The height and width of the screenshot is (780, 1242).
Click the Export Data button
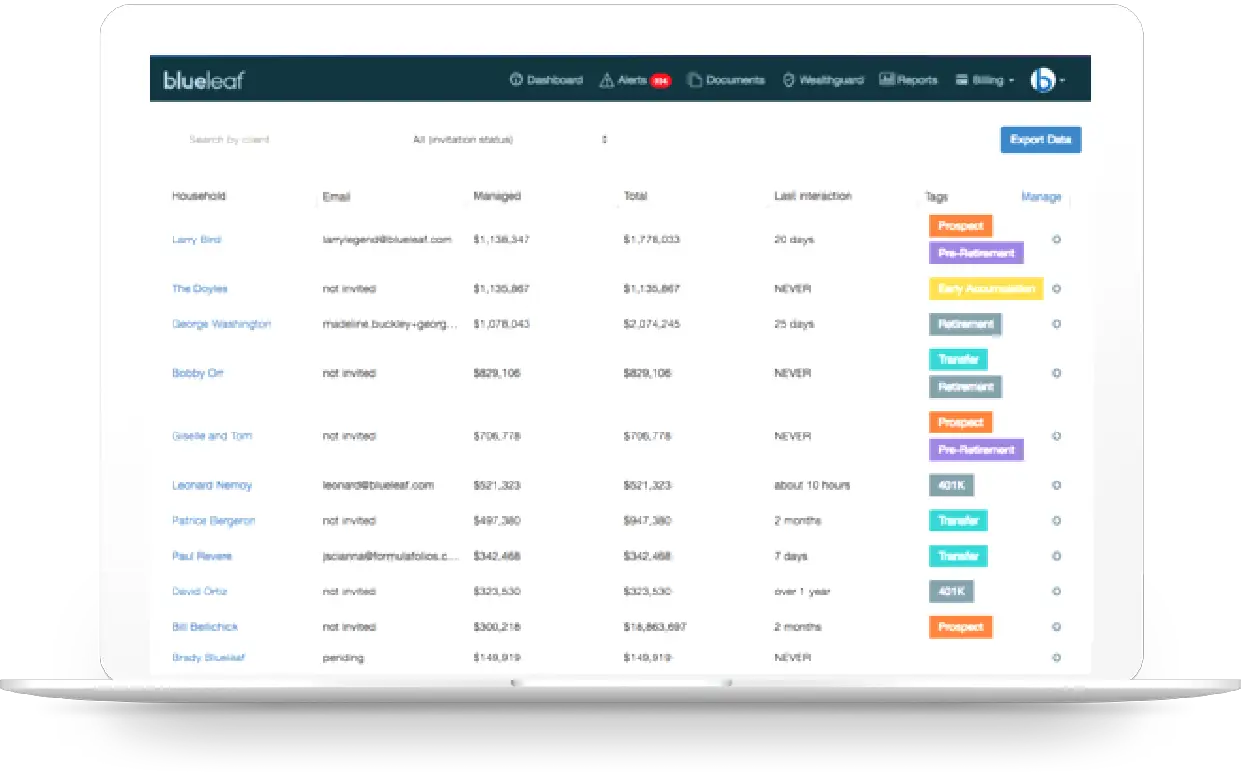pyautogui.click(x=1040, y=140)
